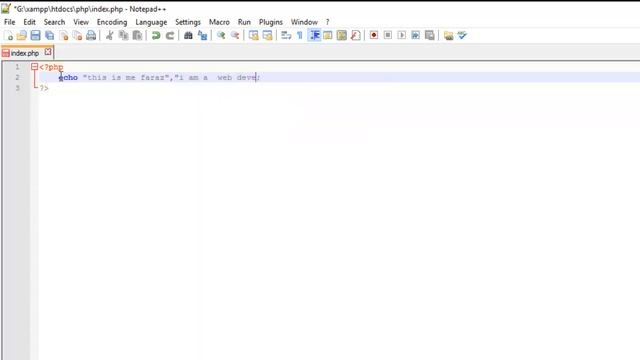Close the index.php tab
640x360 pixels.
pos(48,52)
